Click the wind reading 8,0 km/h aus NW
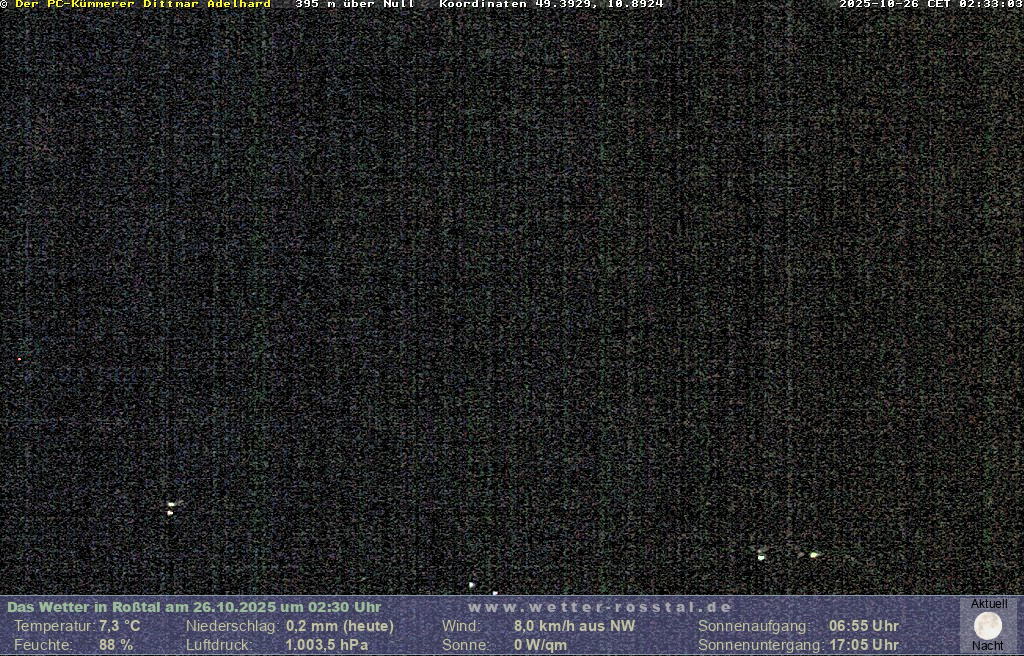This screenshot has width=1024, height=656. pos(574,626)
